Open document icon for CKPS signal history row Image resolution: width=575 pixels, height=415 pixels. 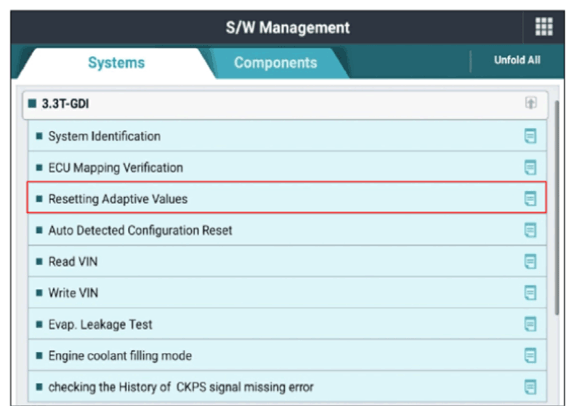530,387
